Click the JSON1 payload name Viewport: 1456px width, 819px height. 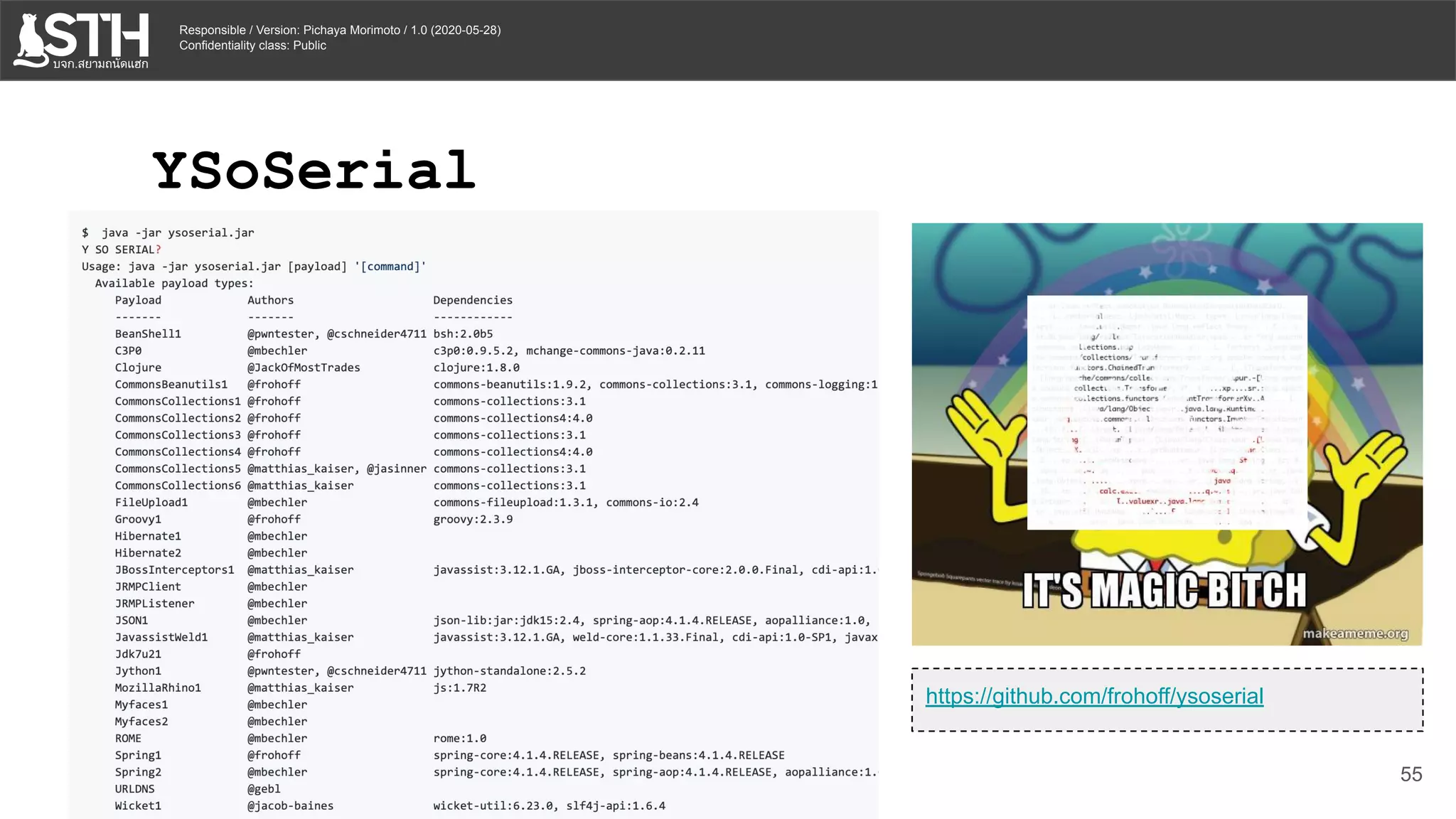[132, 621]
